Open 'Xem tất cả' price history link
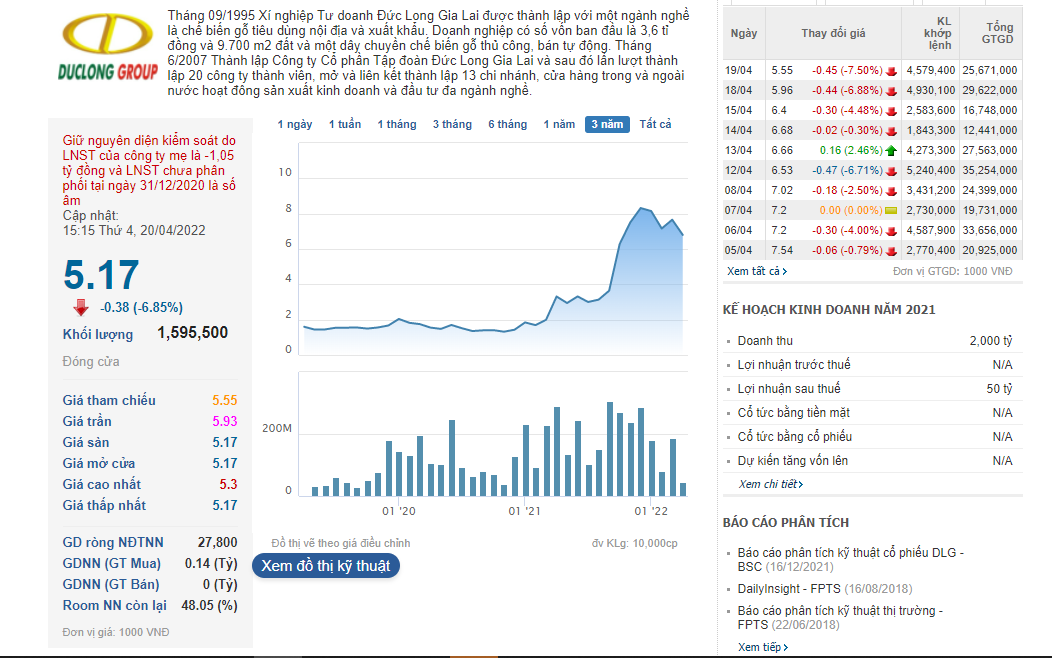Image resolution: width=1052 pixels, height=658 pixels. coord(757,271)
